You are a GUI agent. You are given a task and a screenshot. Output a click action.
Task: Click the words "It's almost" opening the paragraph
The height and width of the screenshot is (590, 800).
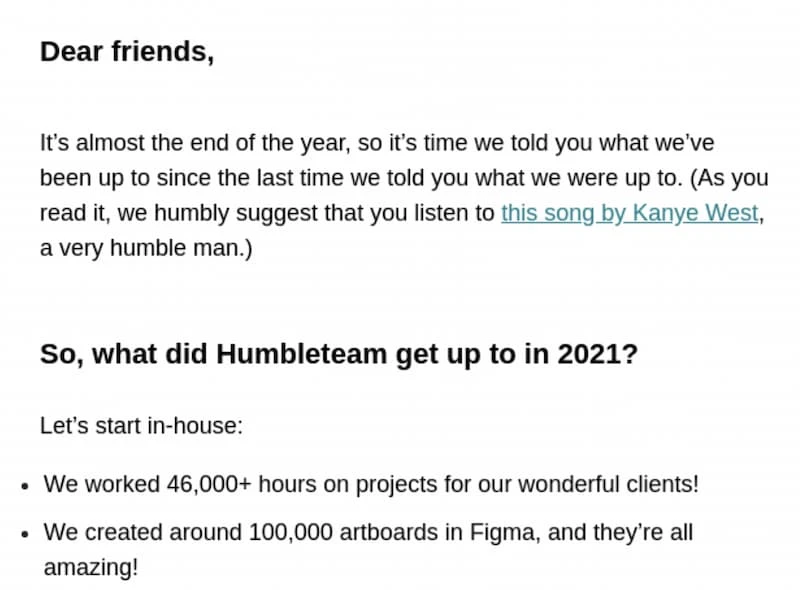(x=93, y=143)
